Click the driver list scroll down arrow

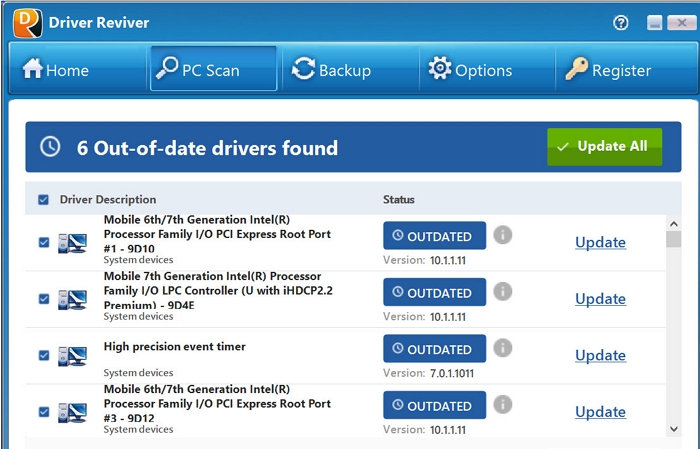click(674, 429)
